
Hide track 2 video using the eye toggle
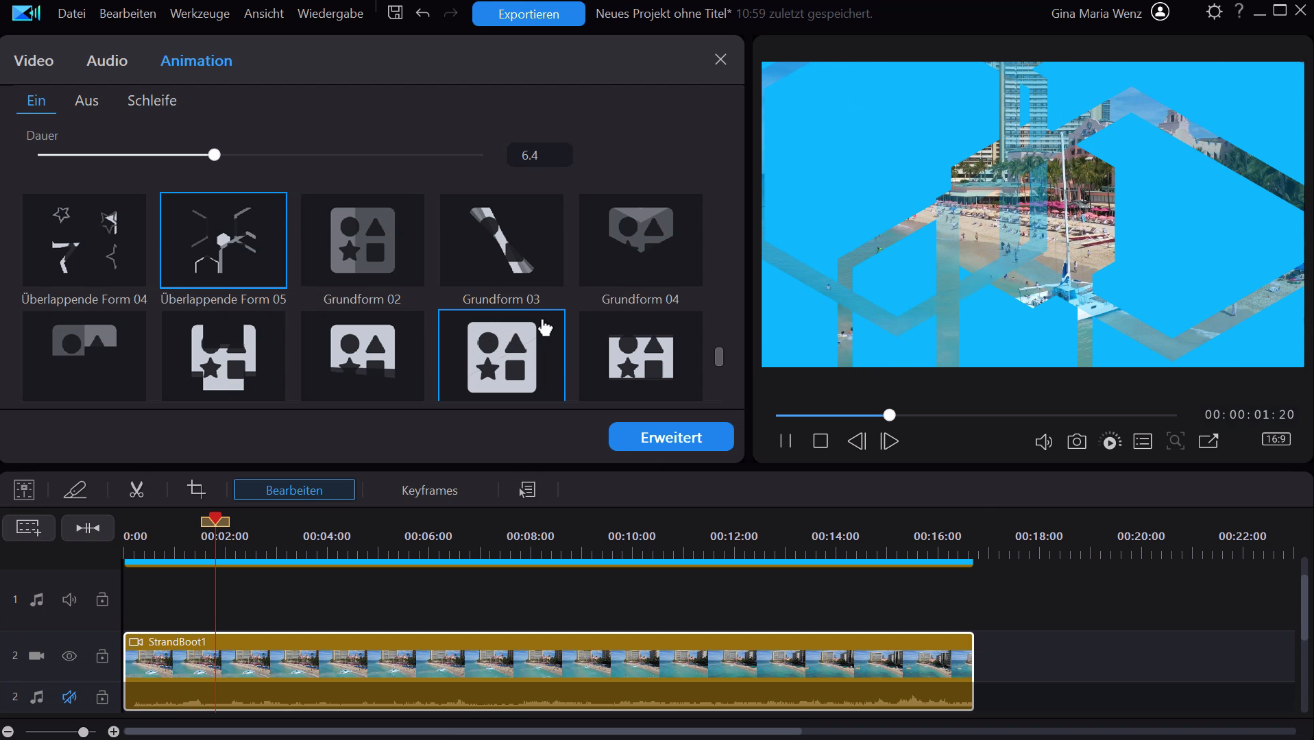(68, 656)
